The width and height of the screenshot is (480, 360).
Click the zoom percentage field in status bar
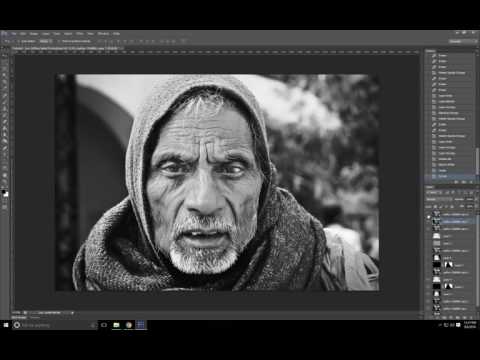point(16,313)
